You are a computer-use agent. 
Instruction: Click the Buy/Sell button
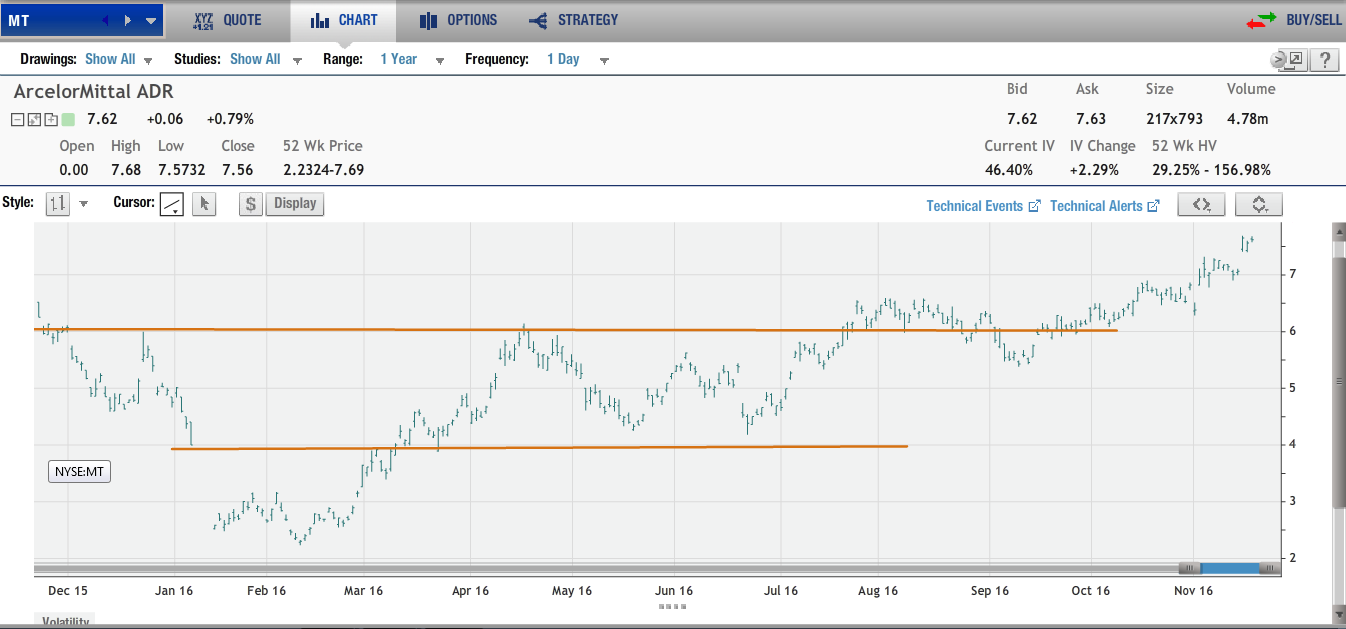pyautogui.click(x=1294, y=20)
